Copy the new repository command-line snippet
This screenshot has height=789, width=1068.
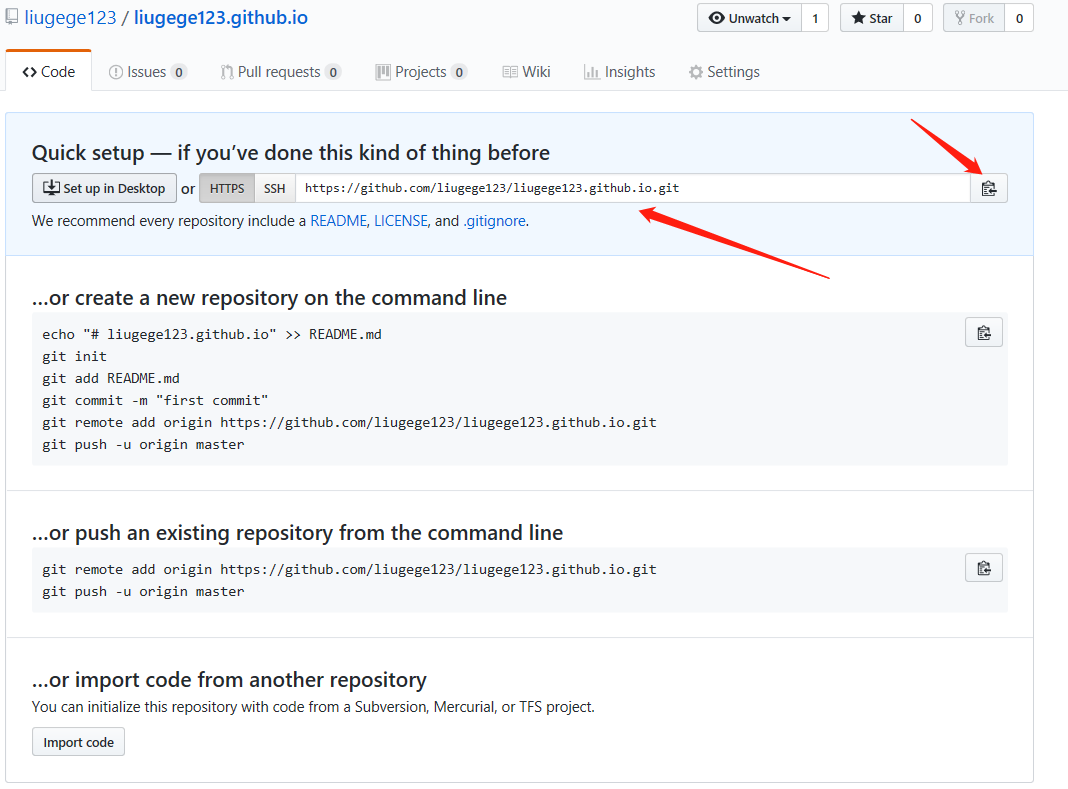tap(983, 333)
